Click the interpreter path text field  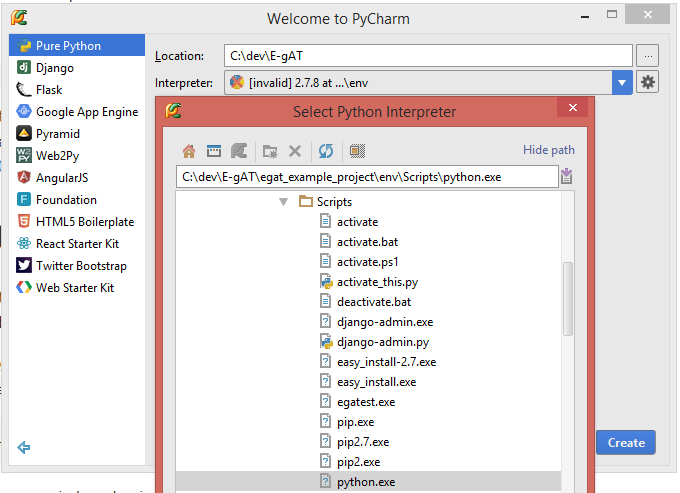[x=367, y=177]
